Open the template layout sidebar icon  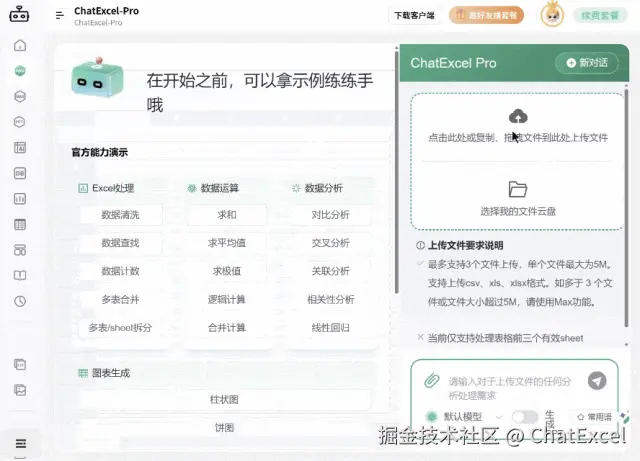click(20, 250)
